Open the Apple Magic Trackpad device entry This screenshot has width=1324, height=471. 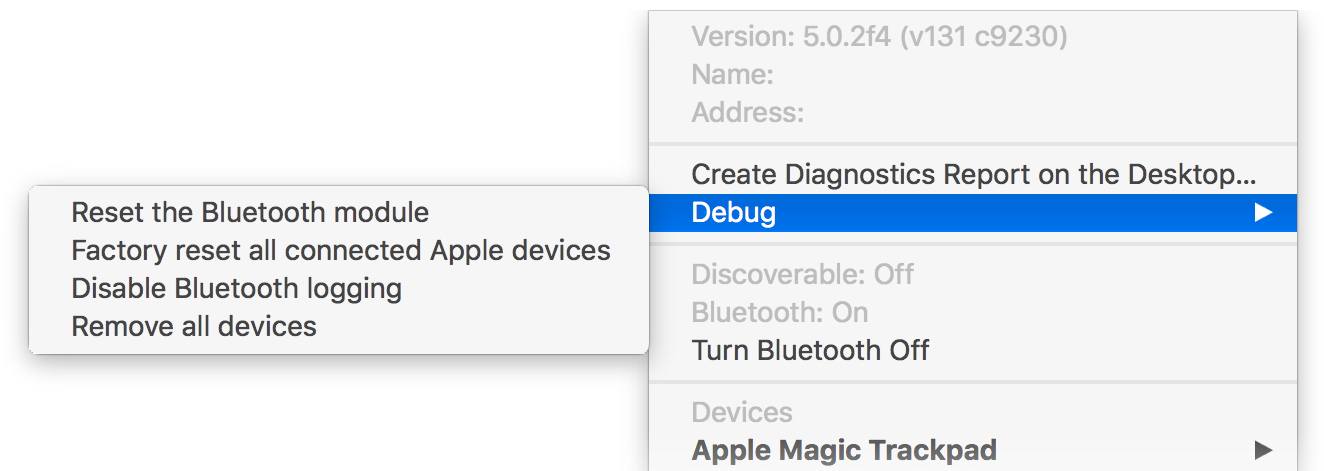point(843,449)
